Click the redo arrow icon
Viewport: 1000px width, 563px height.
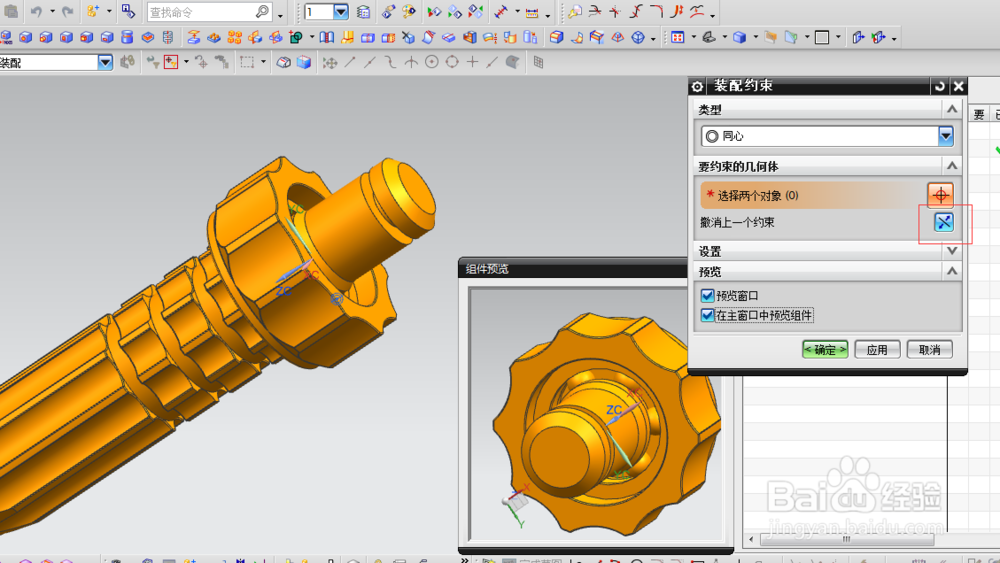68,11
